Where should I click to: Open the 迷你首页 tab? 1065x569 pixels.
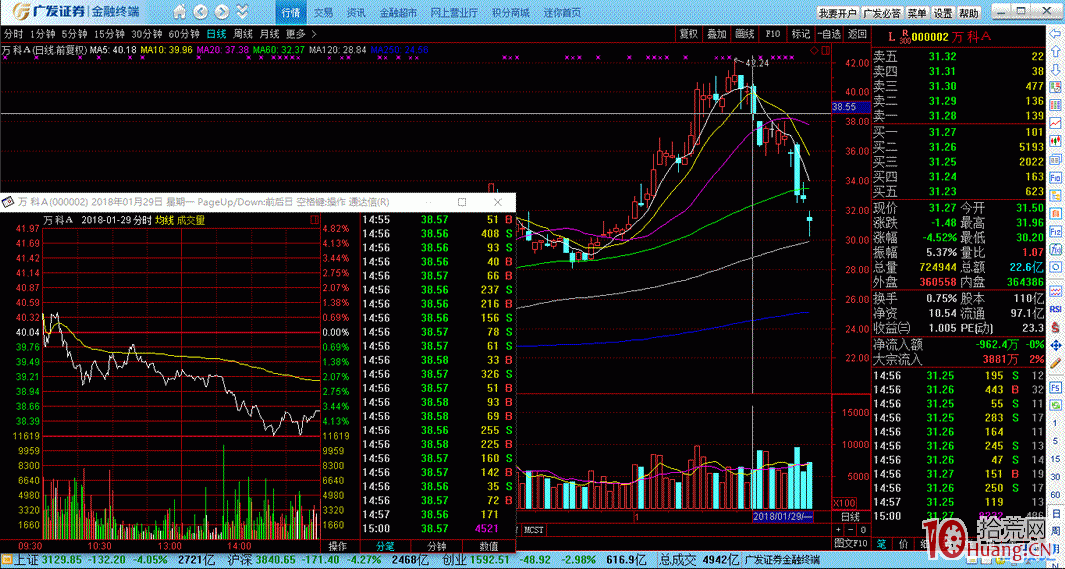tap(562, 12)
